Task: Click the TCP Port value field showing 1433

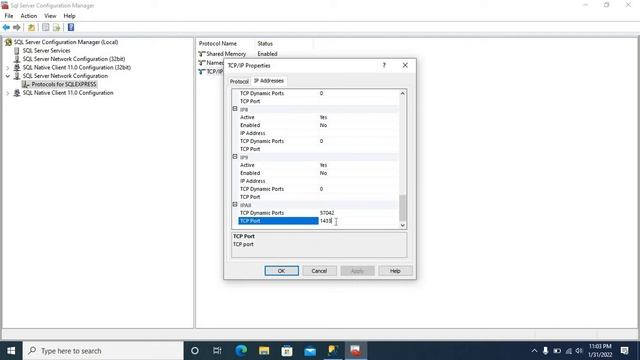Action: pyautogui.click(x=358, y=221)
